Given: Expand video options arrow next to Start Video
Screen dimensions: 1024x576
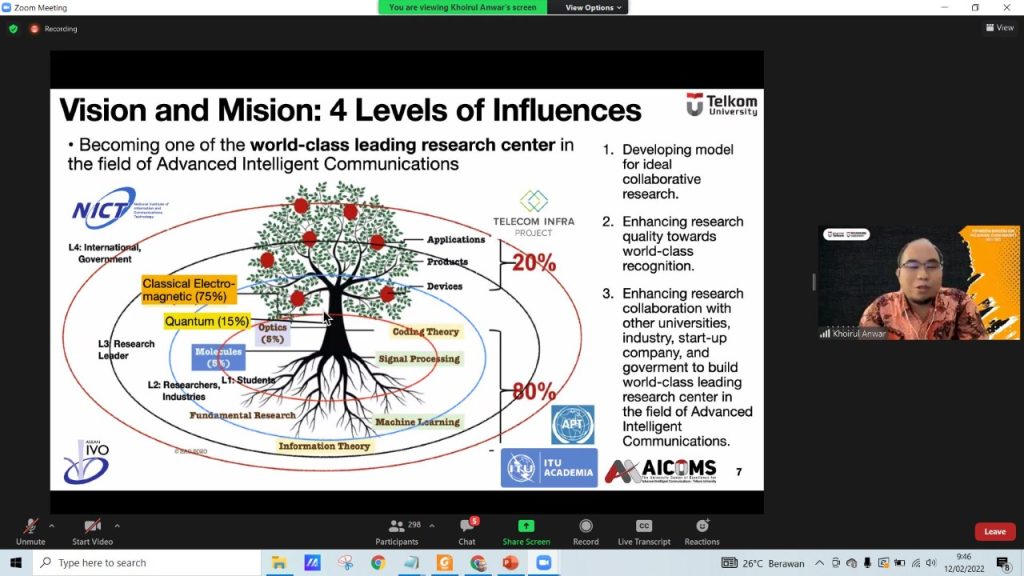Looking at the screenshot, I should (x=117, y=525).
